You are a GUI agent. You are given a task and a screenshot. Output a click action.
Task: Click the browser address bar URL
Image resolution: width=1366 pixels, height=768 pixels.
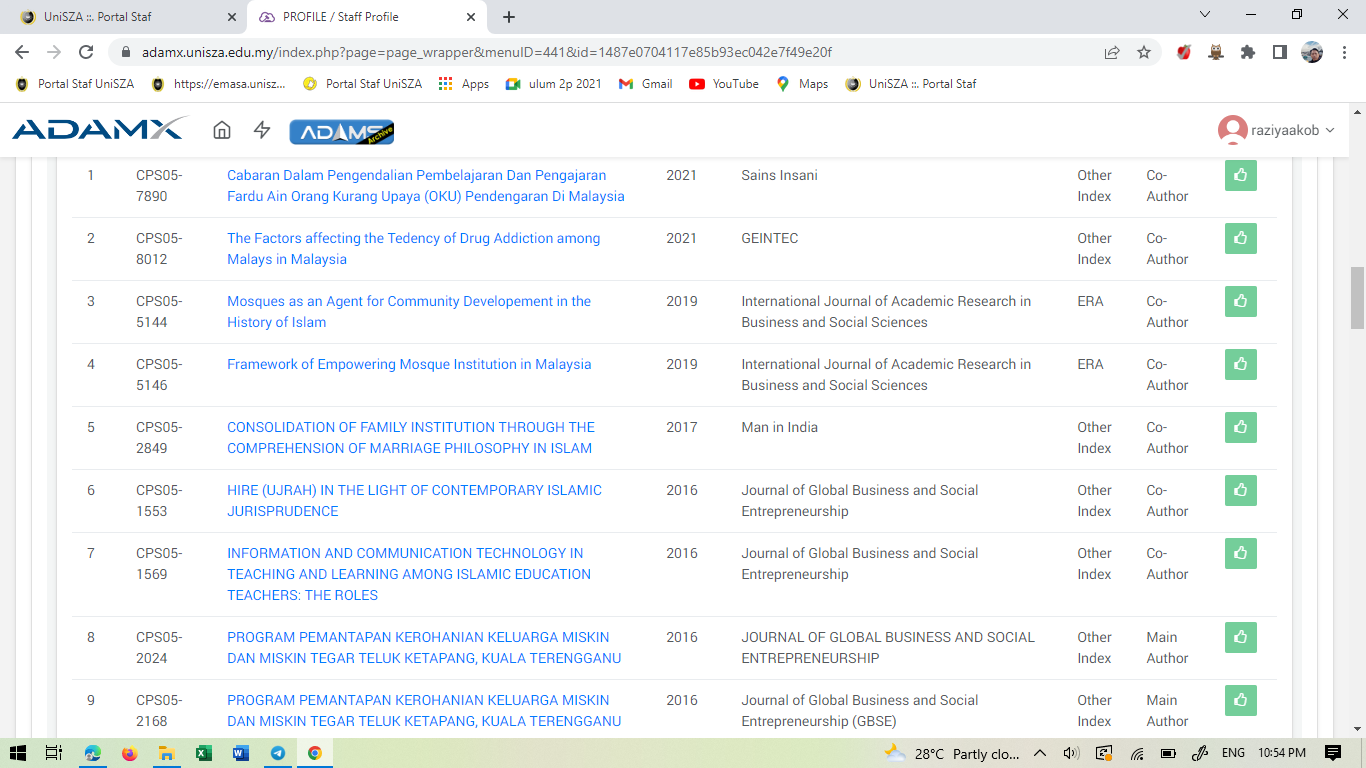[487, 52]
